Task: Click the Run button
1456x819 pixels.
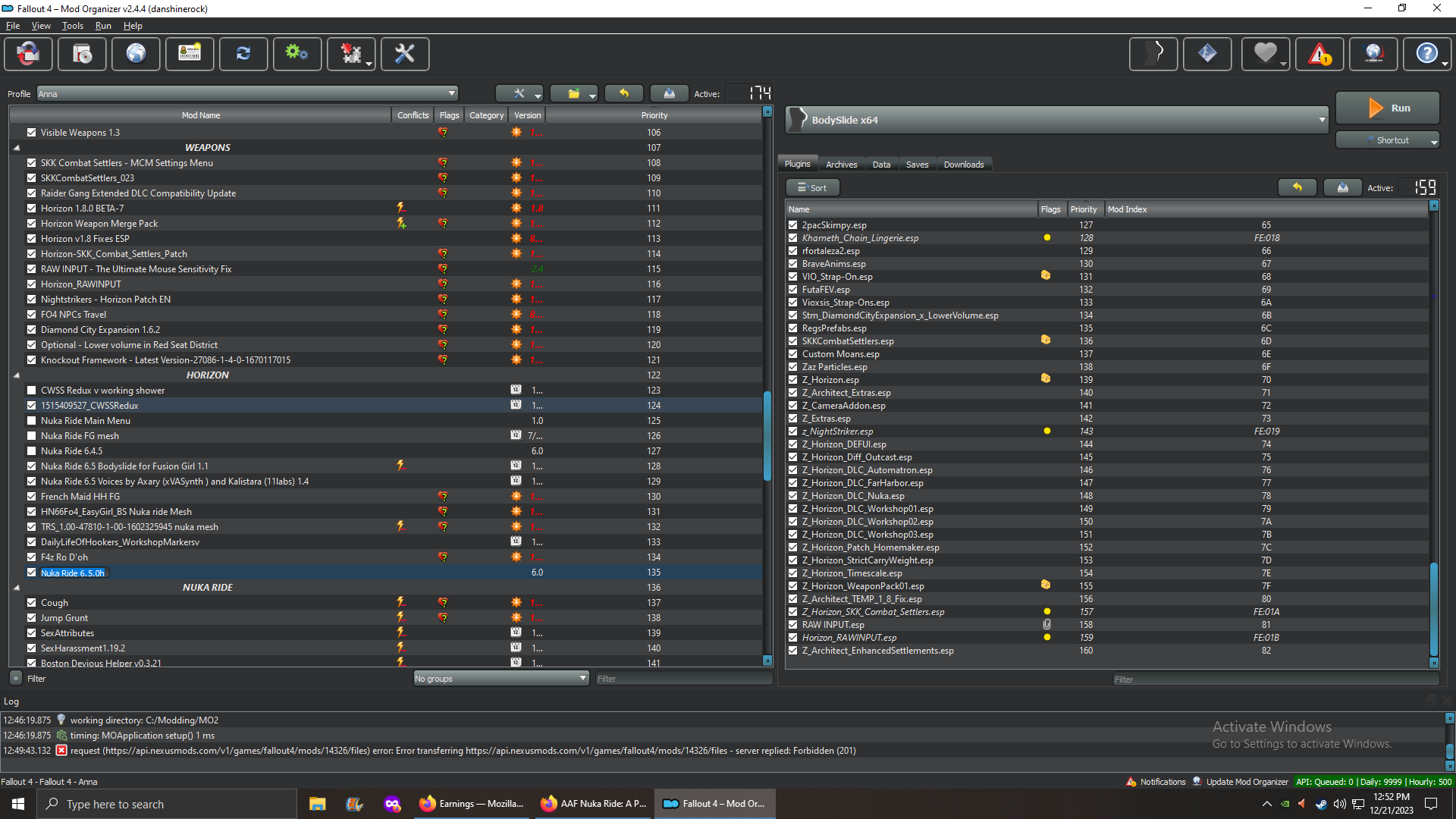Action: click(1388, 108)
